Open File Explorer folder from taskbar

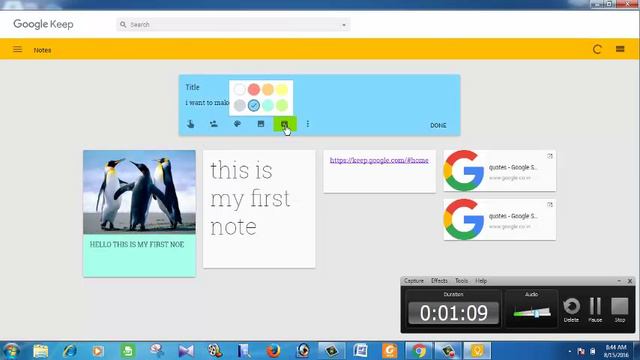point(40,351)
